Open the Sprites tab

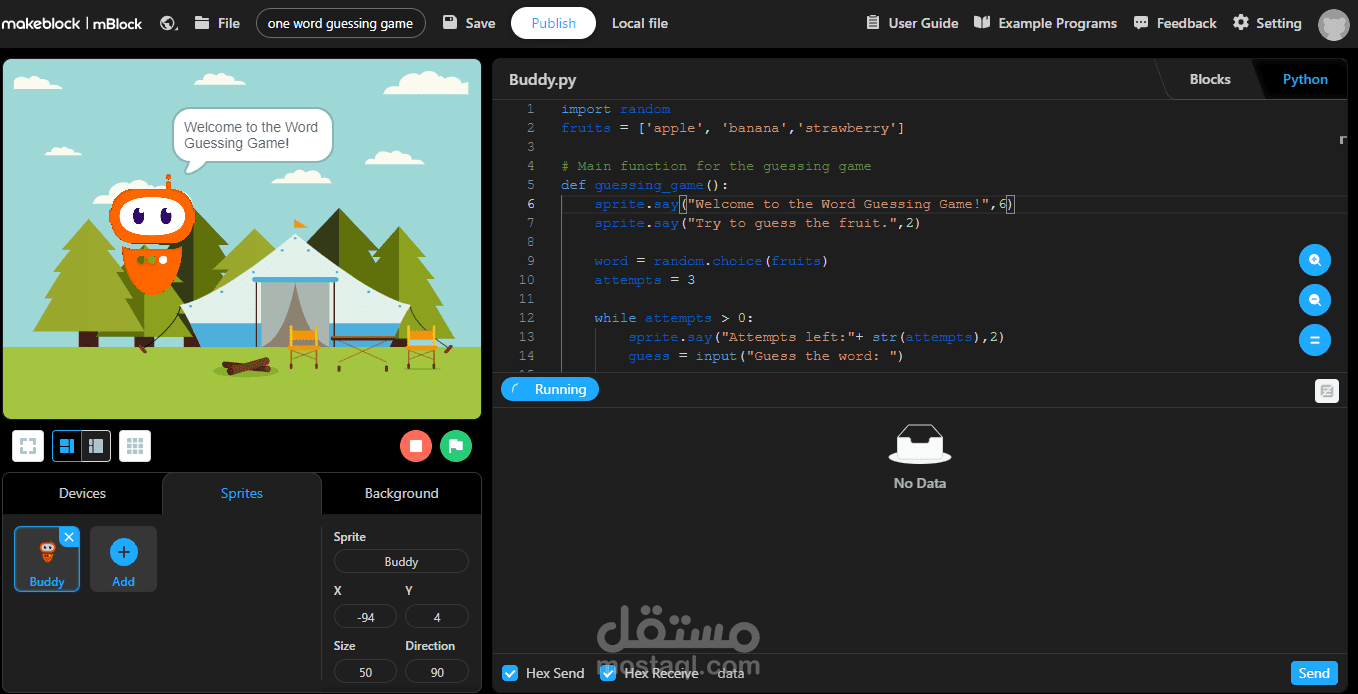pos(242,493)
